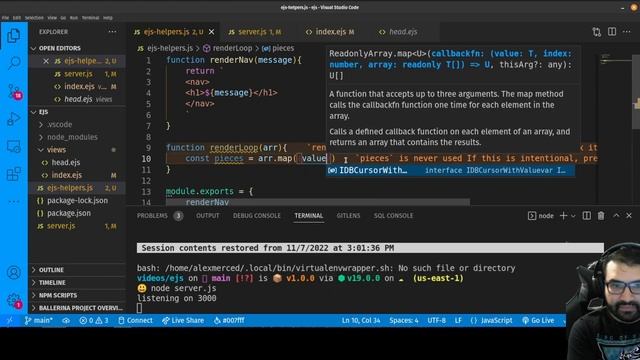
Task: Close ejs-helpers.js in Open Editors list
Action: tap(46, 61)
